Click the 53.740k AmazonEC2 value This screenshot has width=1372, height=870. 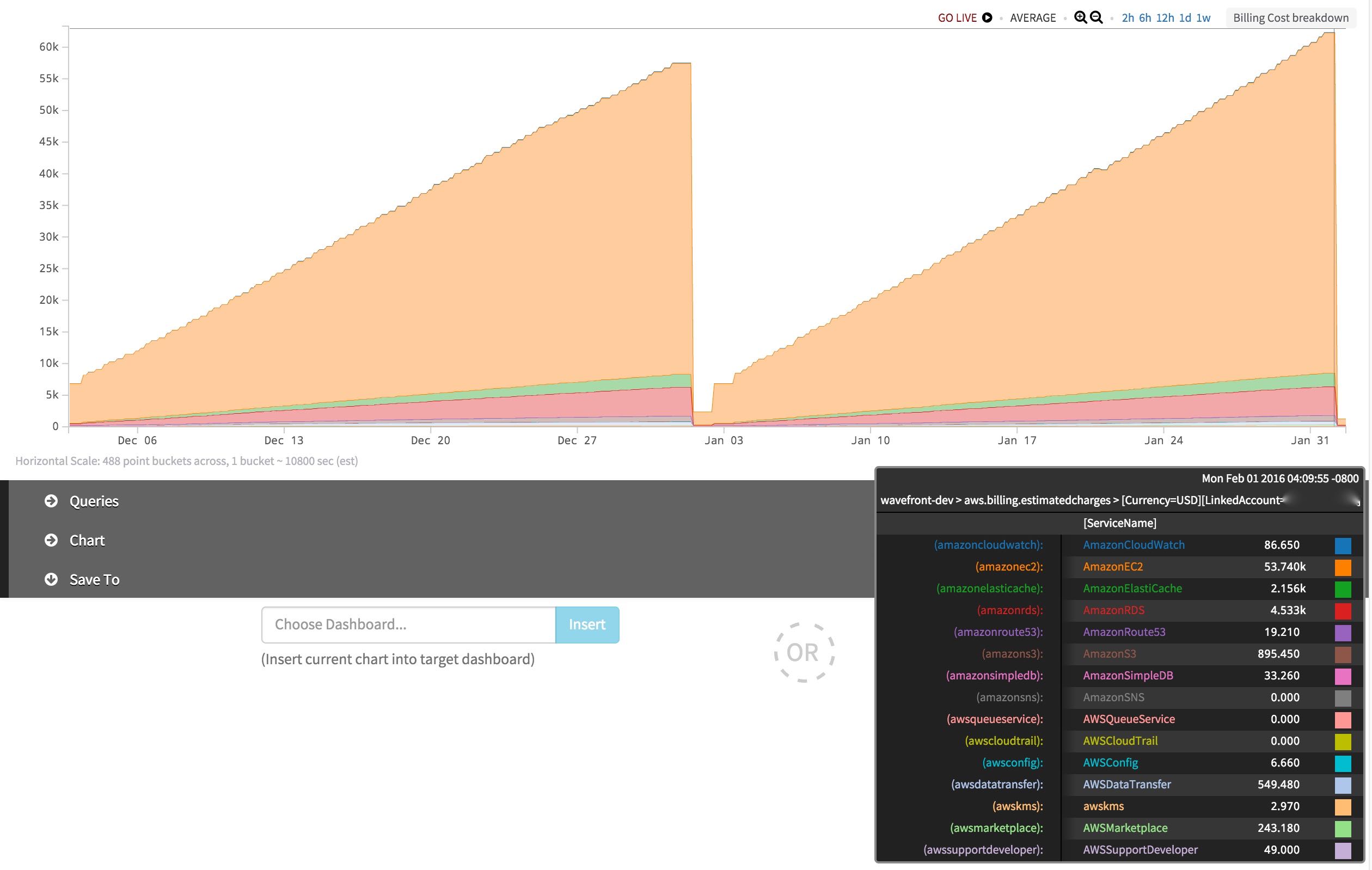1285,566
